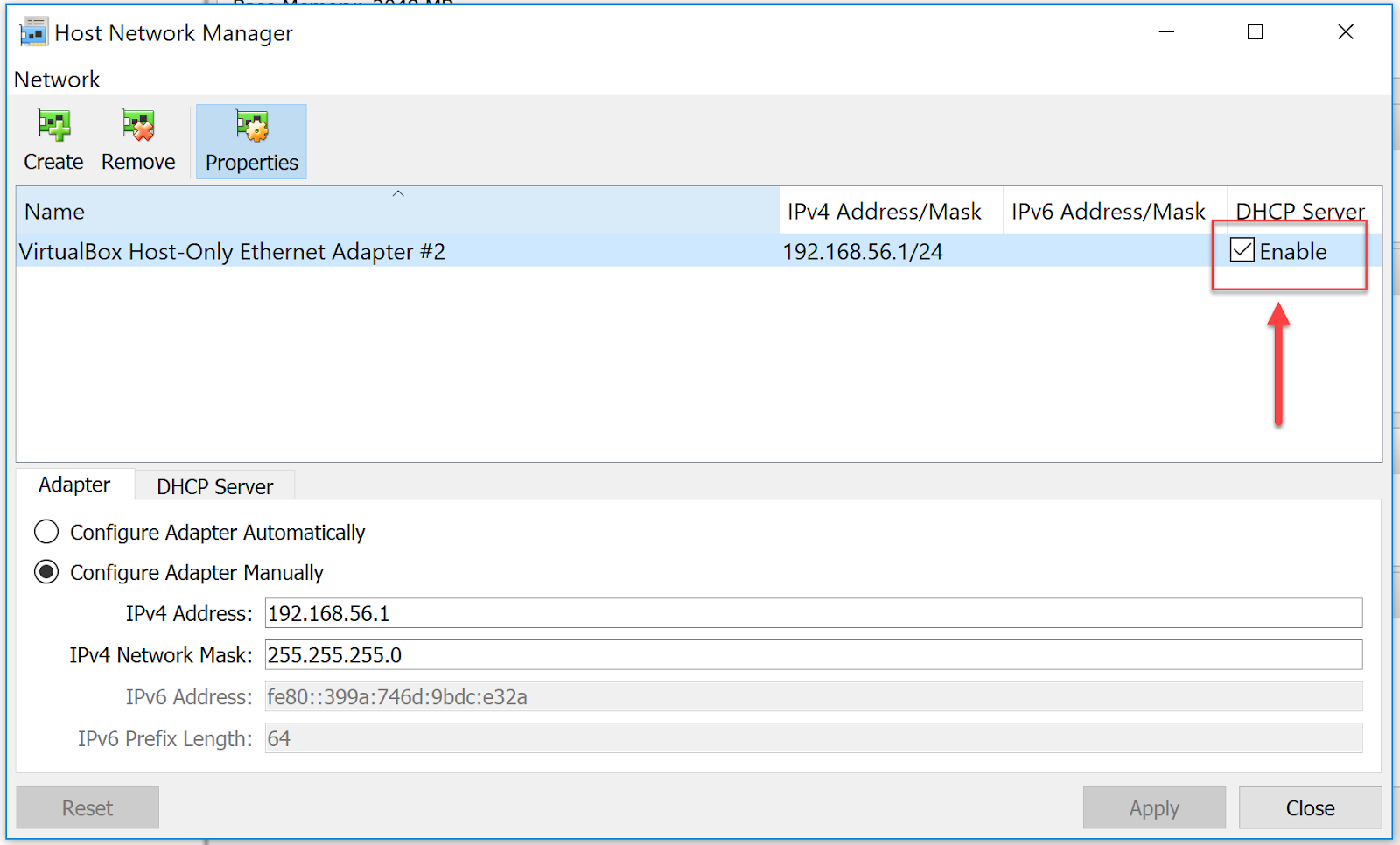Select the VirtualBox Host-Only Ethernet Adapter #2 row

232,251
